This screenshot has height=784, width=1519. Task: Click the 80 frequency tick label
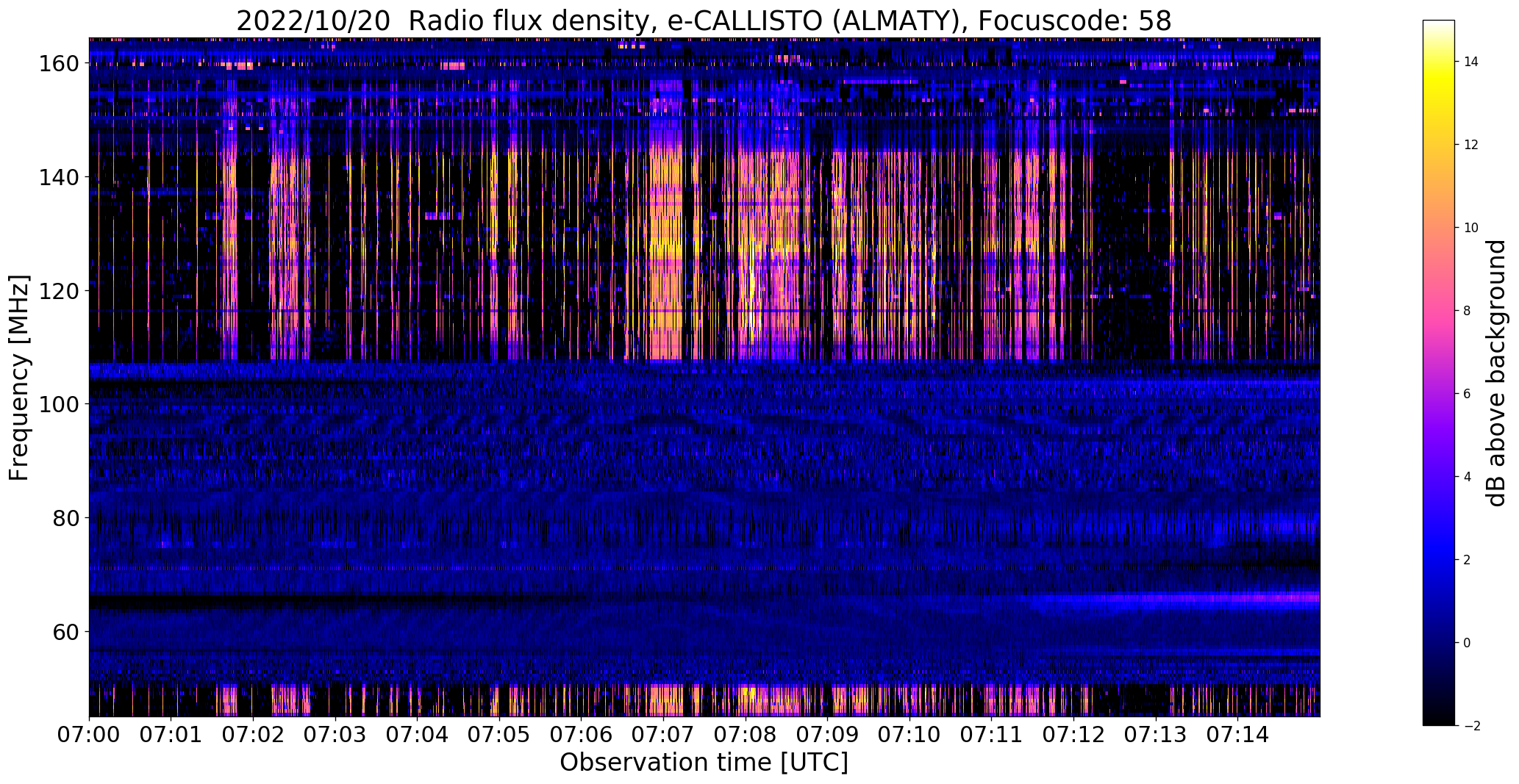[68, 518]
